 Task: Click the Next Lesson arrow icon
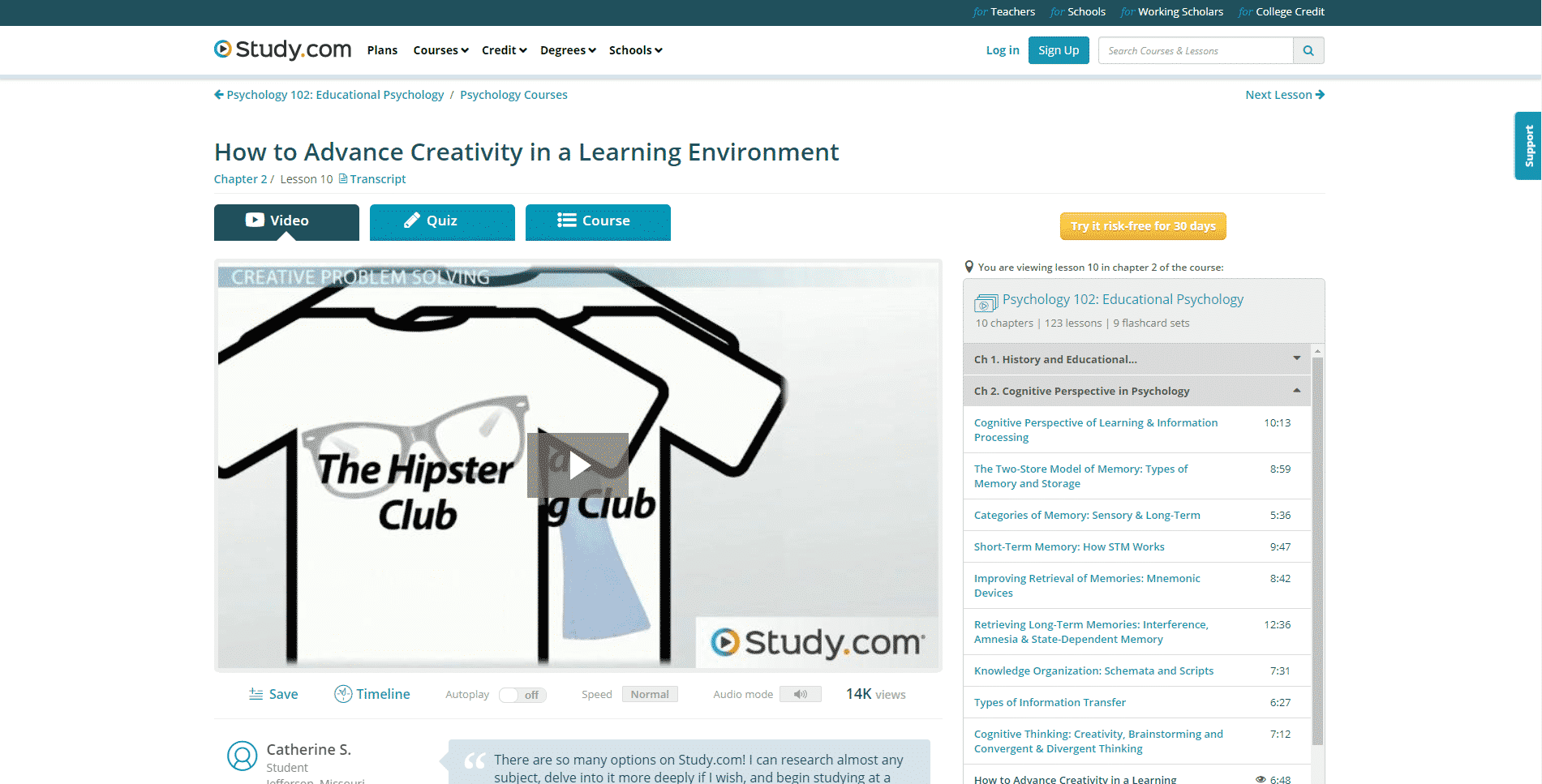1320,95
